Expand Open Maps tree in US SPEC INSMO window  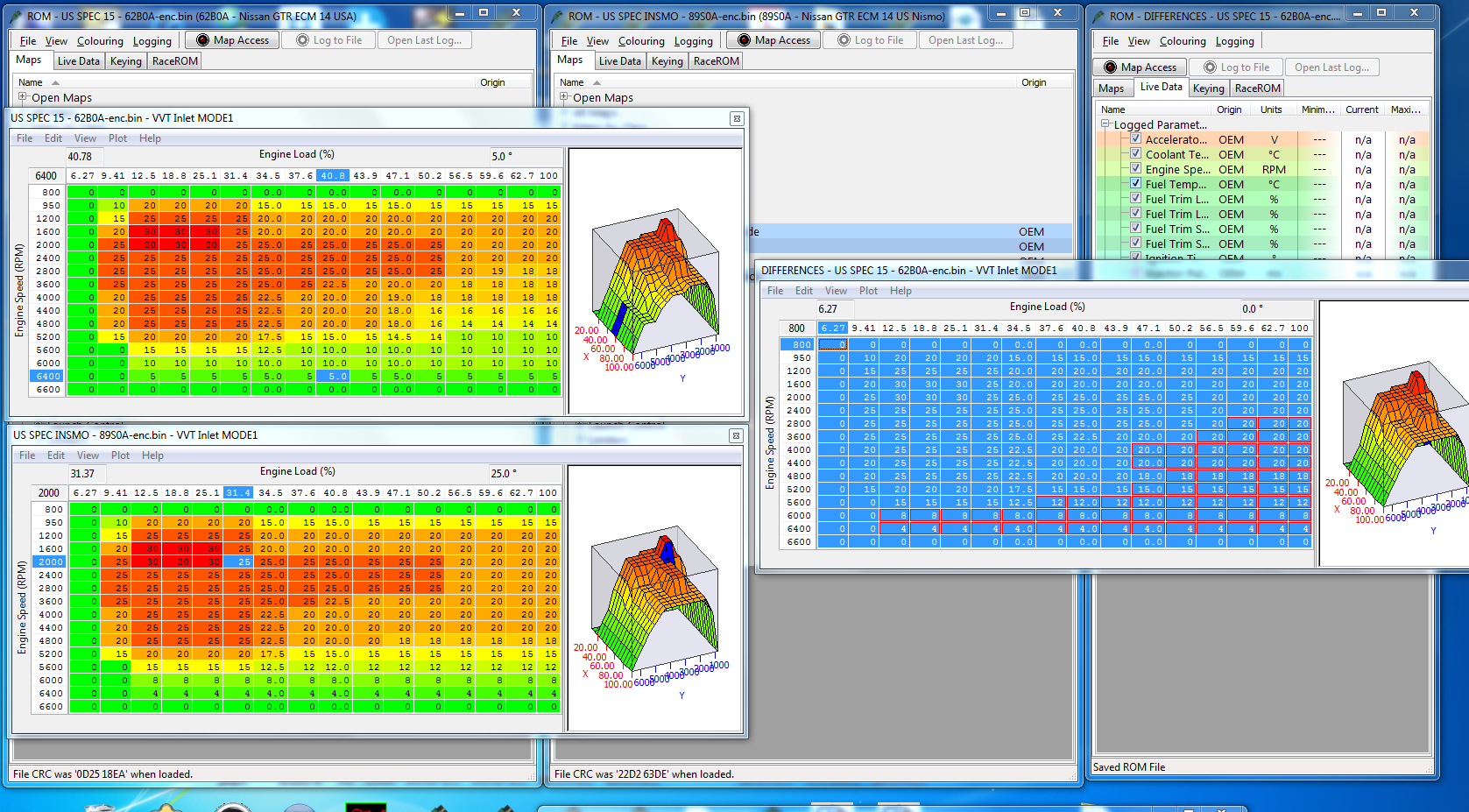[564, 97]
